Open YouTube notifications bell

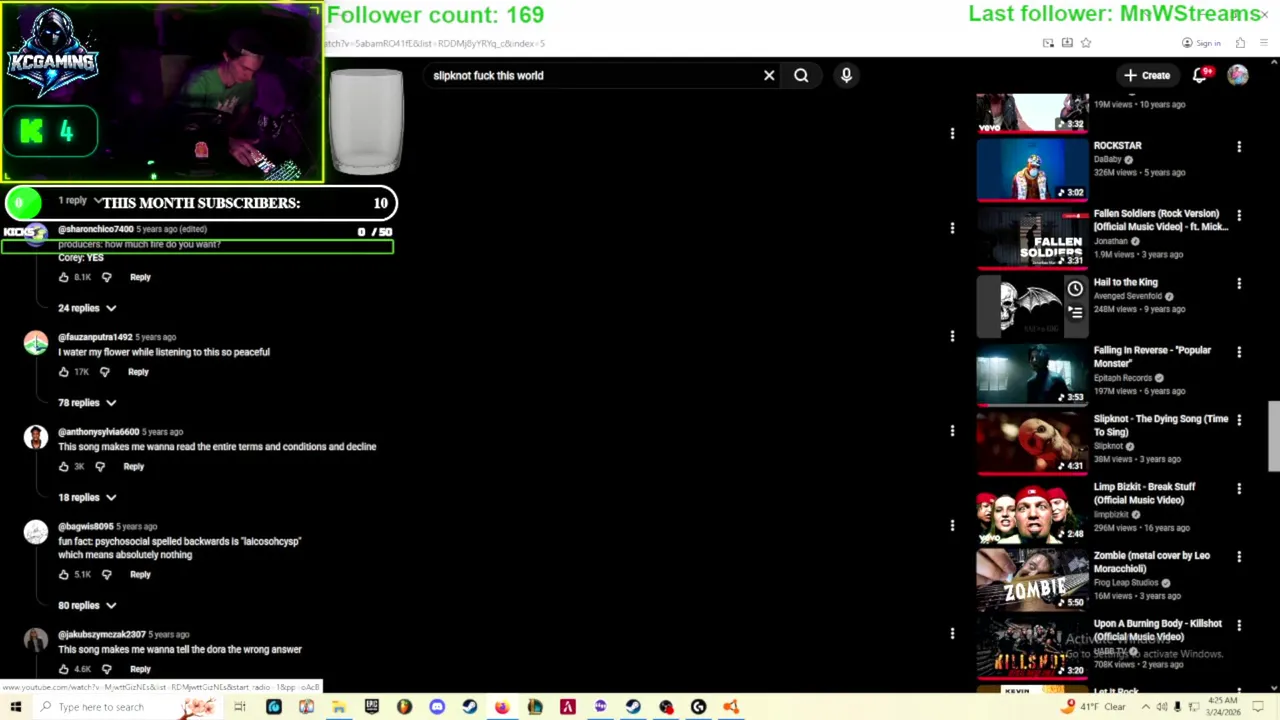click(x=1201, y=75)
